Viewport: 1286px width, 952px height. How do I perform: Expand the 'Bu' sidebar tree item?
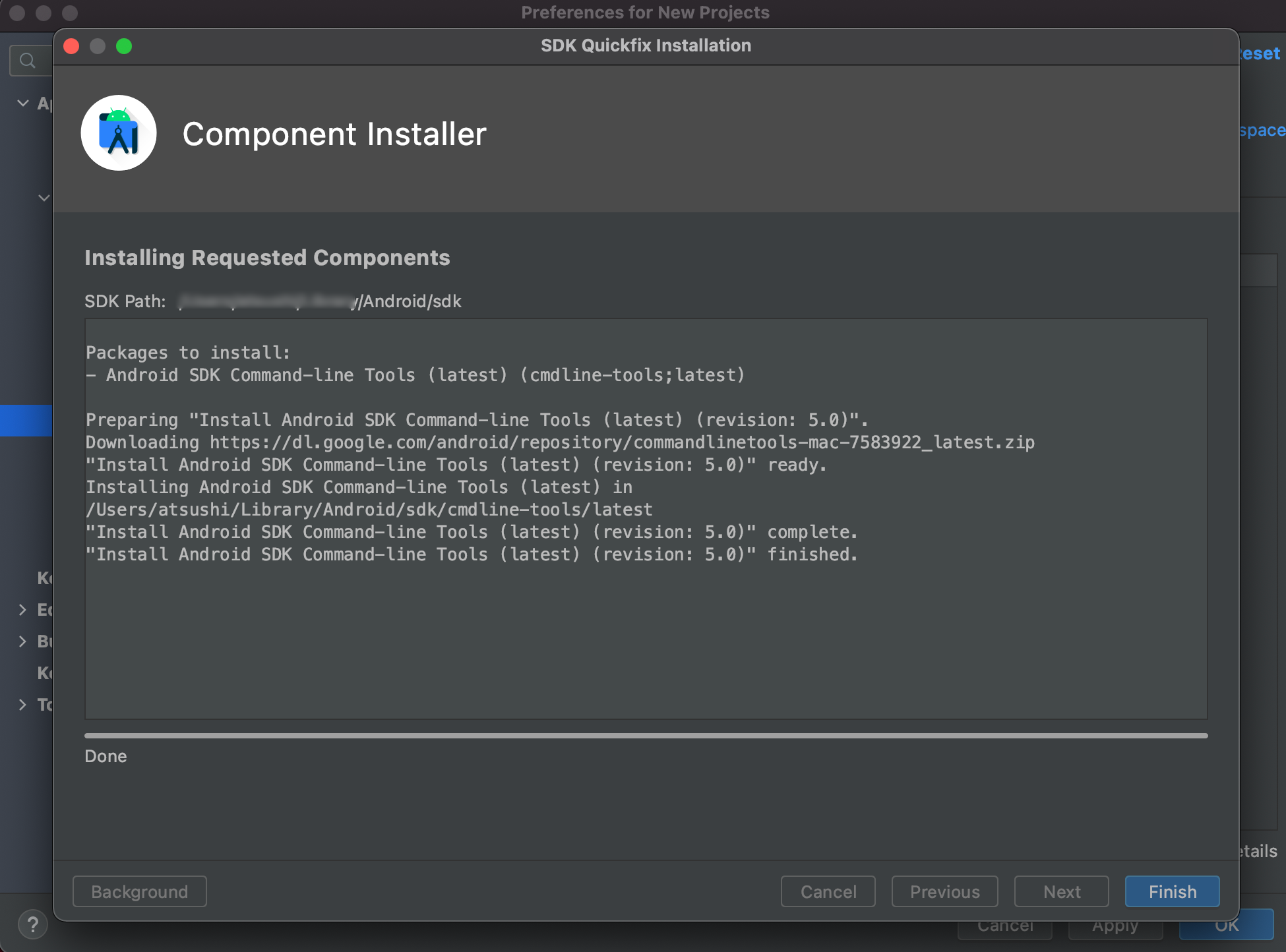click(x=23, y=641)
